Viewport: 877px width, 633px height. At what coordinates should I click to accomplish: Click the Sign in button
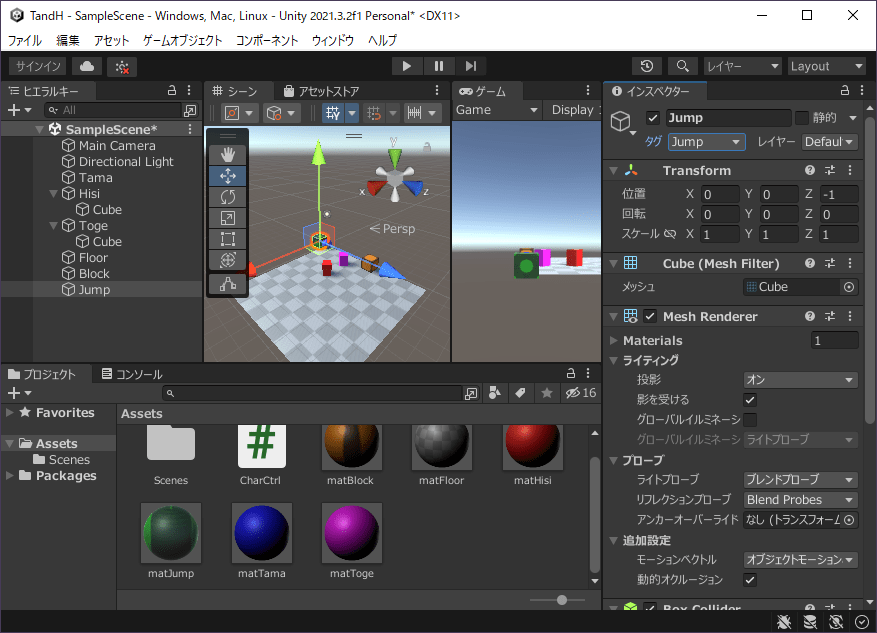38,67
